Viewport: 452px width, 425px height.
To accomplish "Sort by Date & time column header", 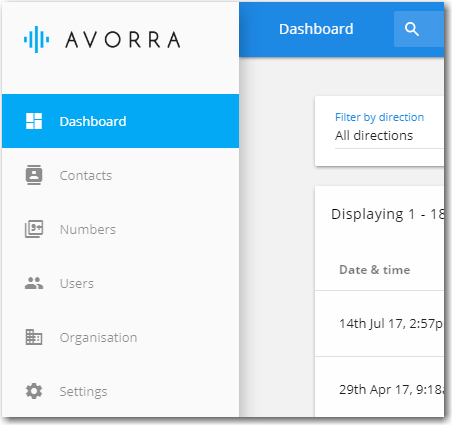I will click(375, 270).
